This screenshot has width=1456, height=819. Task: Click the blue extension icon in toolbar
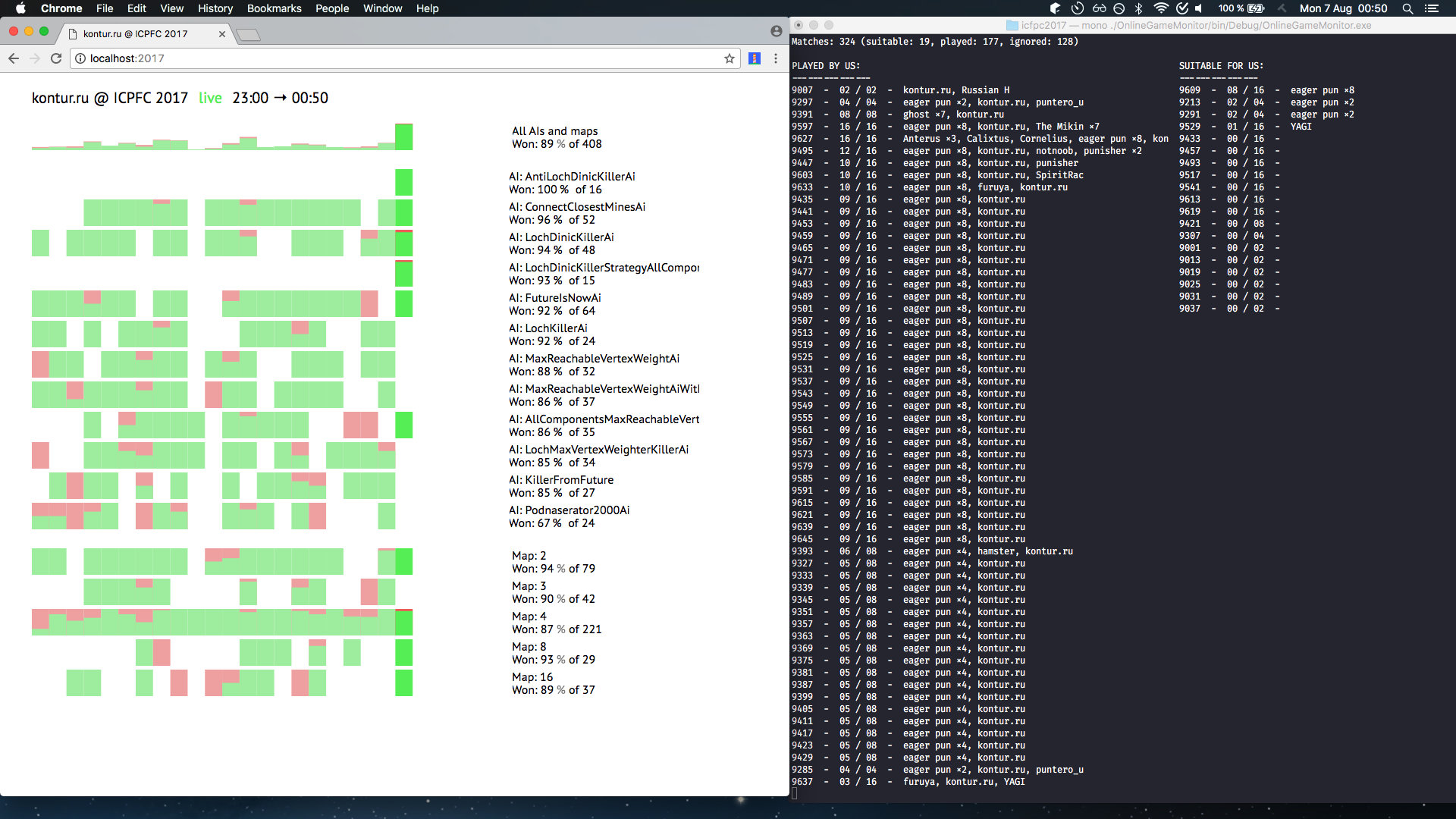point(755,58)
